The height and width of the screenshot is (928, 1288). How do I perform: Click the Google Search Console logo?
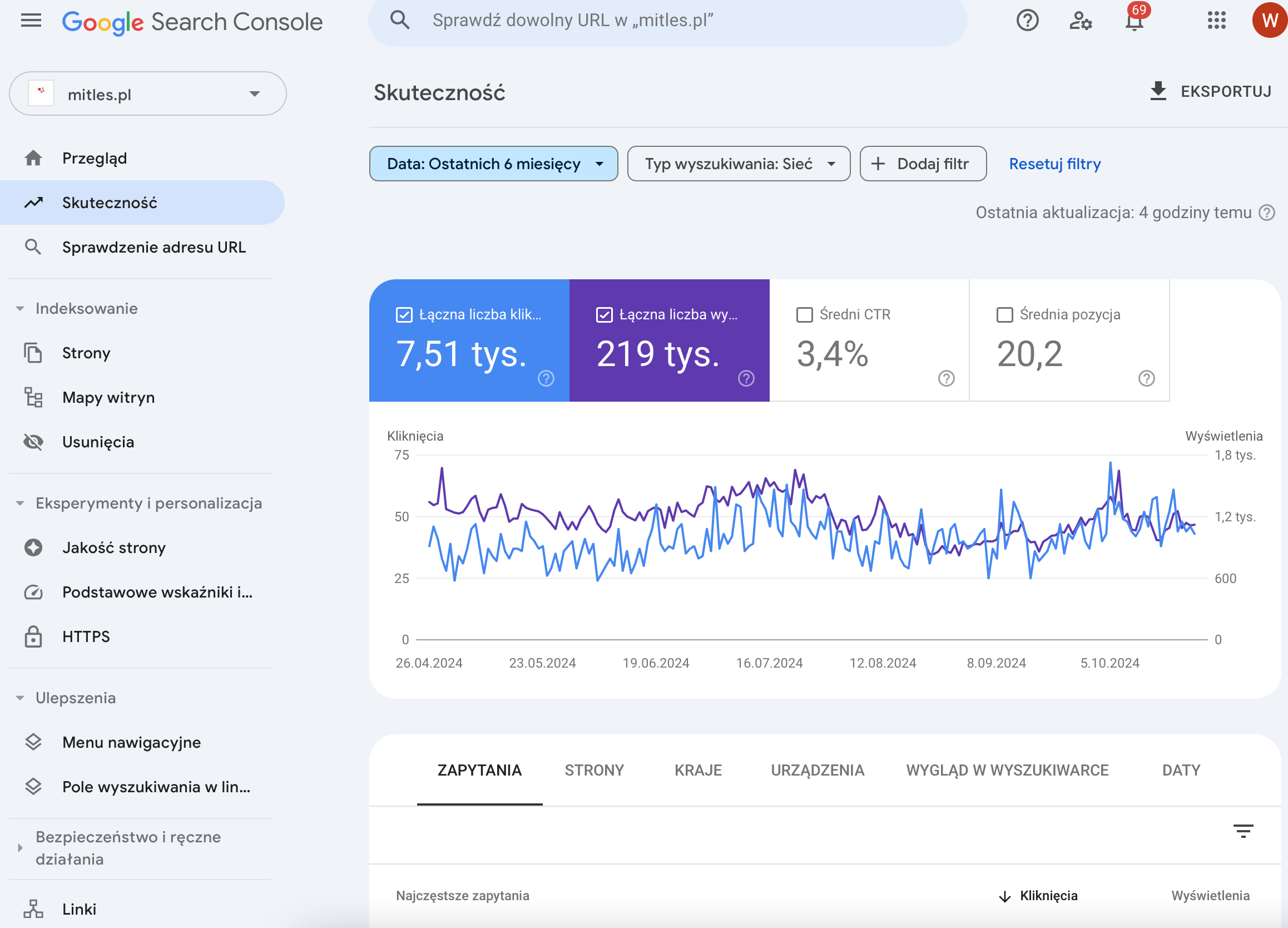[x=192, y=22]
